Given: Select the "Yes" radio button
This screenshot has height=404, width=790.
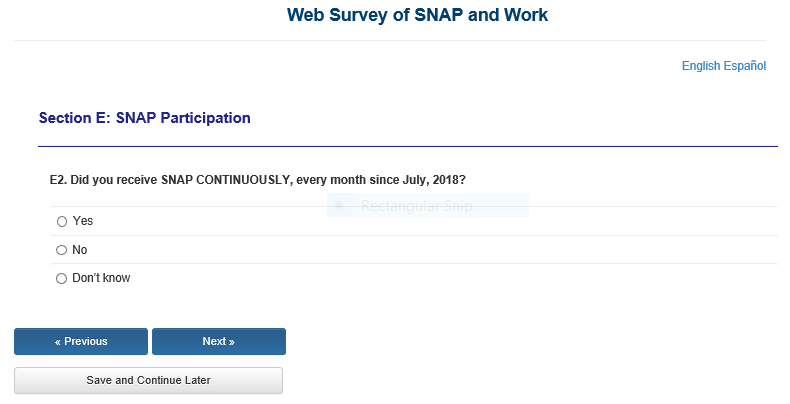Looking at the screenshot, I should pyautogui.click(x=62, y=221).
